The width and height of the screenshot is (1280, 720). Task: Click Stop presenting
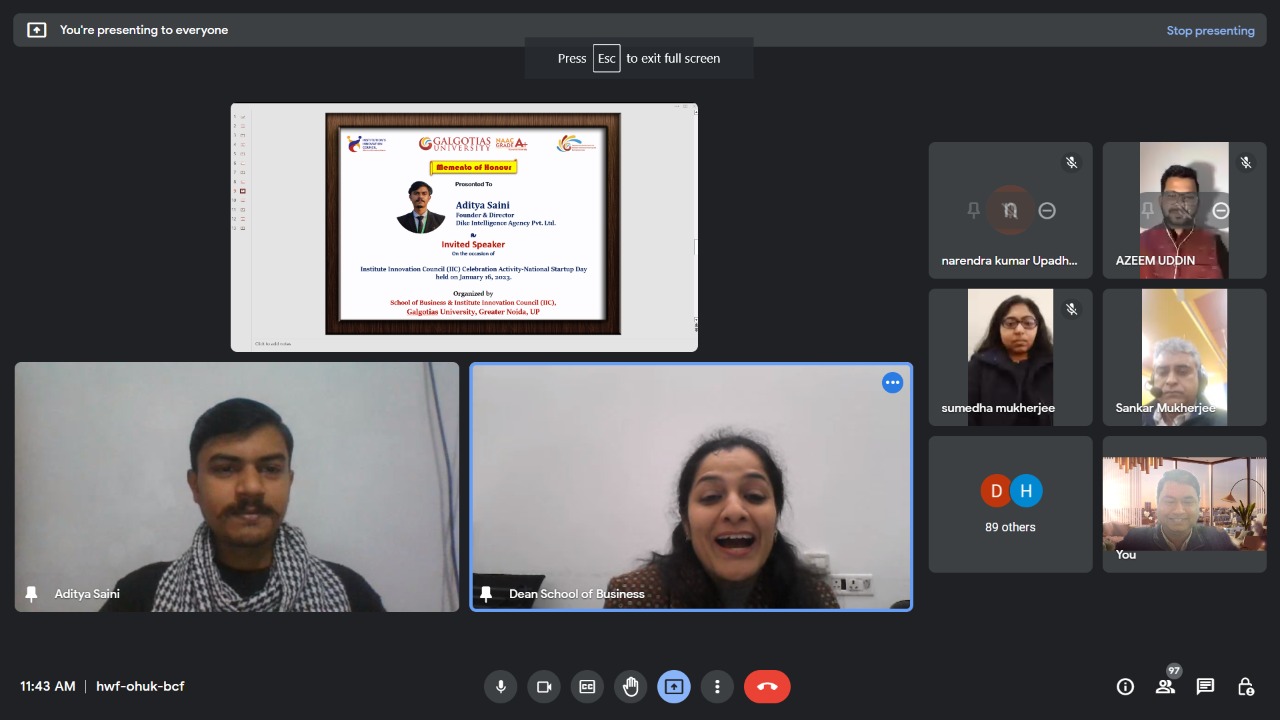(x=1210, y=31)
